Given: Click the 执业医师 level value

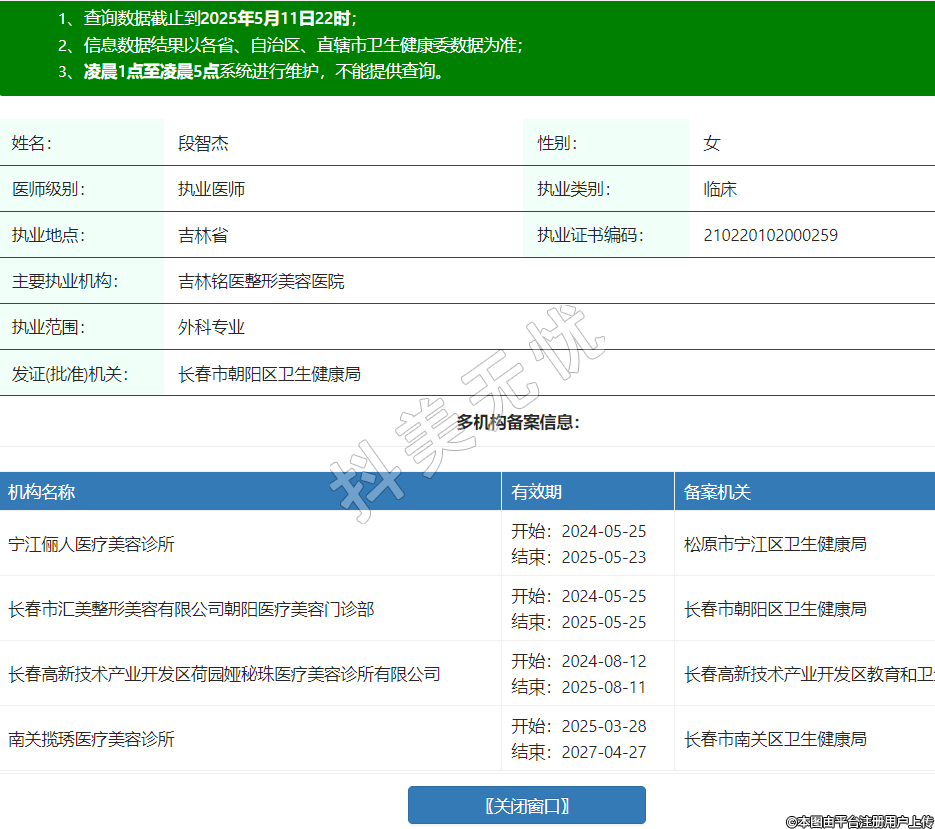Looking at the screenshot, I should coord(211,189).
